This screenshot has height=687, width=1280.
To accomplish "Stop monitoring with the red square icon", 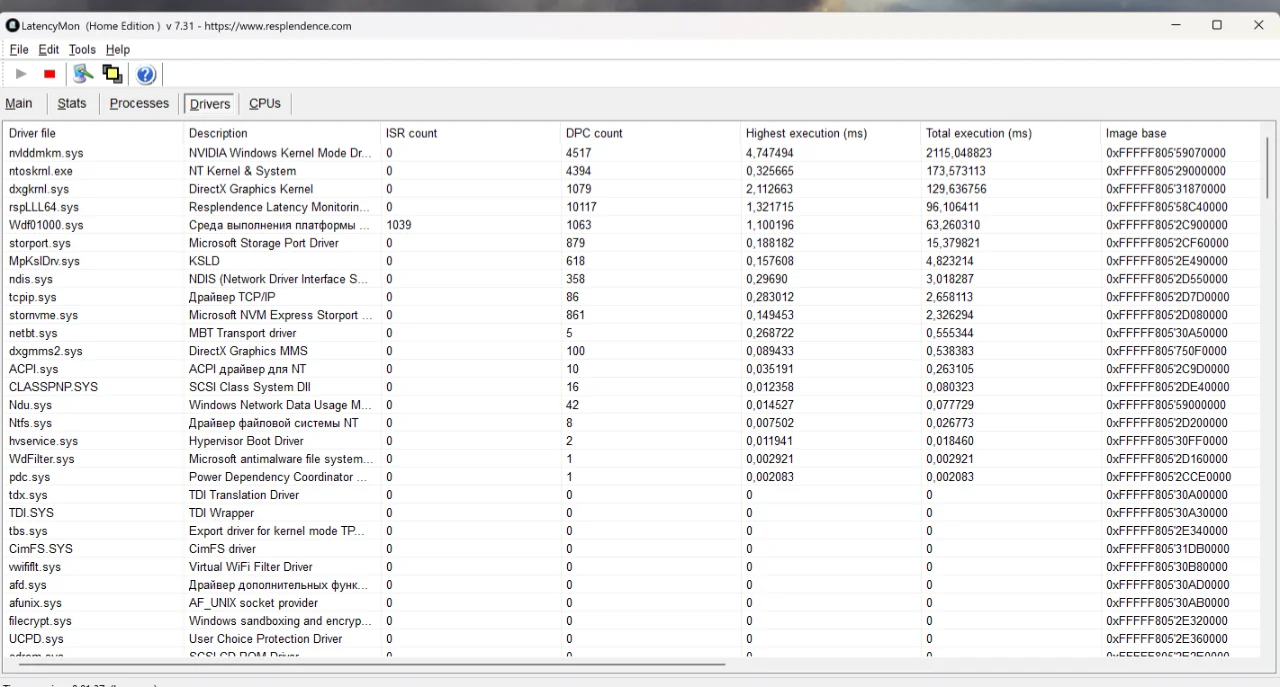I will click(x=49, y=74).
